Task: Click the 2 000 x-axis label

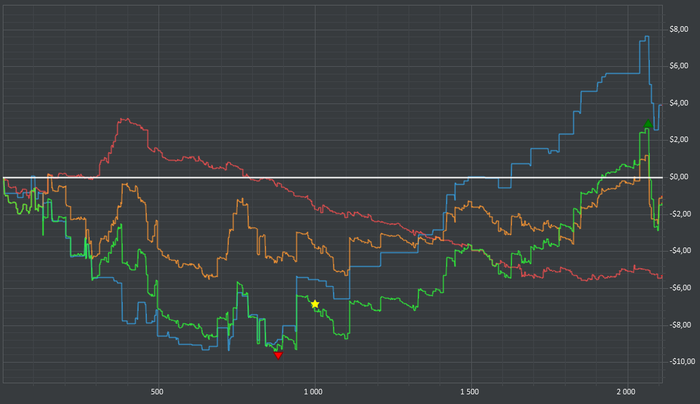Action: [626, 392]
